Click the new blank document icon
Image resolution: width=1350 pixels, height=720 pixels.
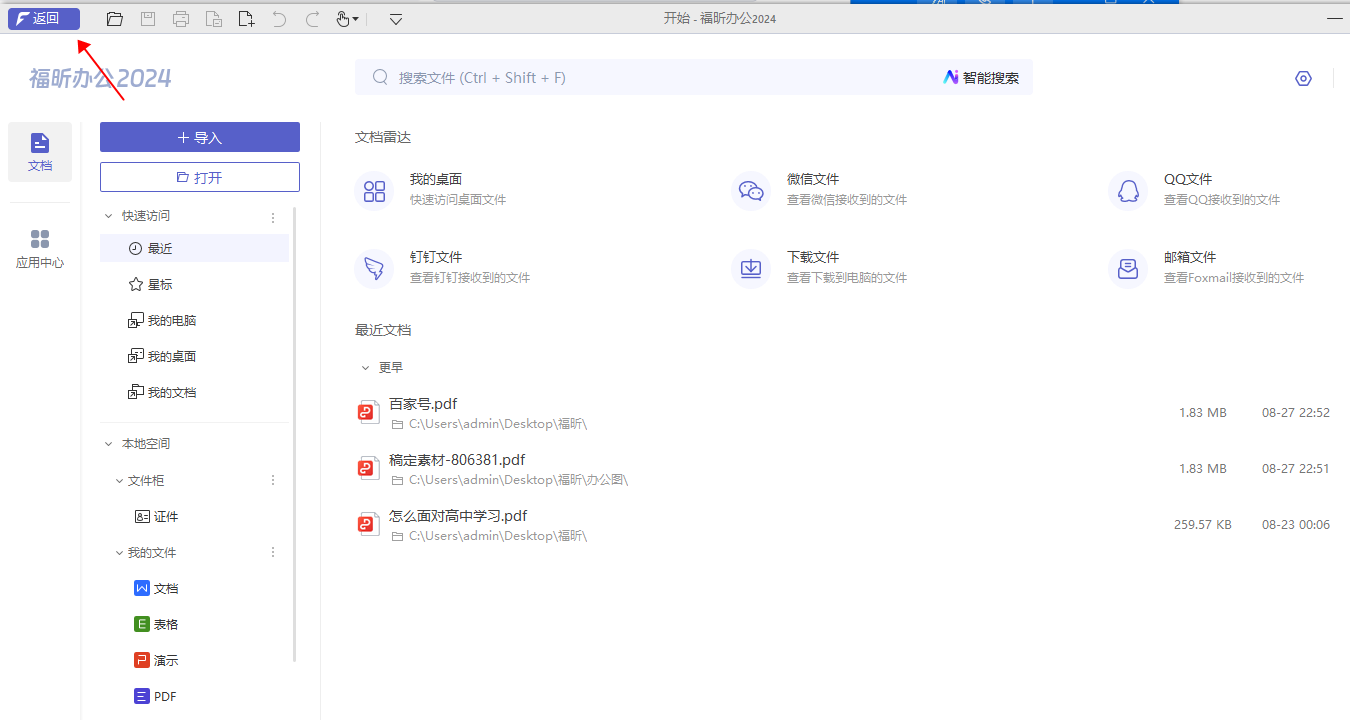point(246,18)
